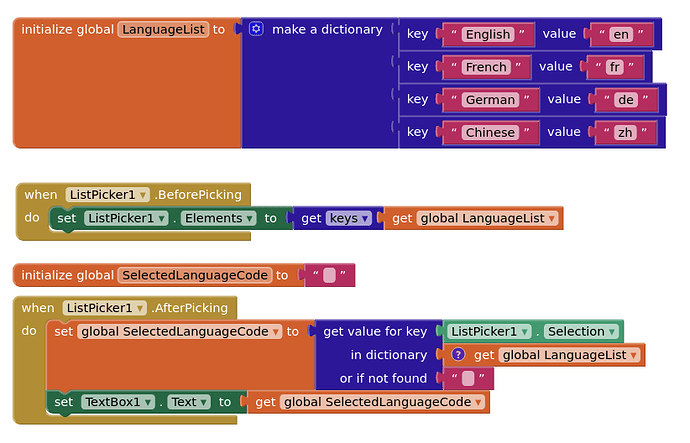Click the gear mutator icon on make a dictionary
Viewport: 690px width, 443px height.
pos(256,29)
